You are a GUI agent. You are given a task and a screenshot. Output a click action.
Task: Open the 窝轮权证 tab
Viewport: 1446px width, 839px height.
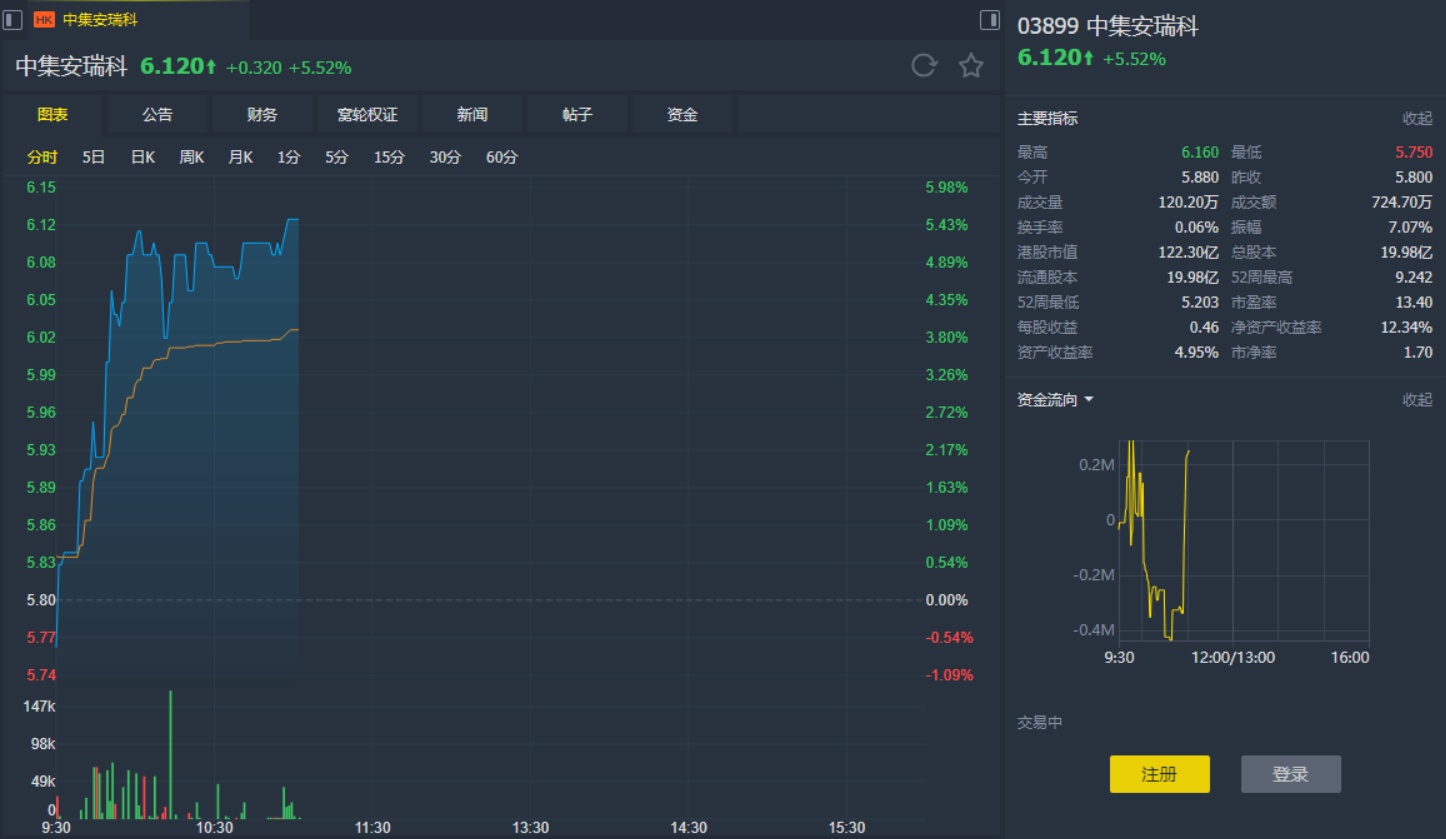(x=367, y=115)
